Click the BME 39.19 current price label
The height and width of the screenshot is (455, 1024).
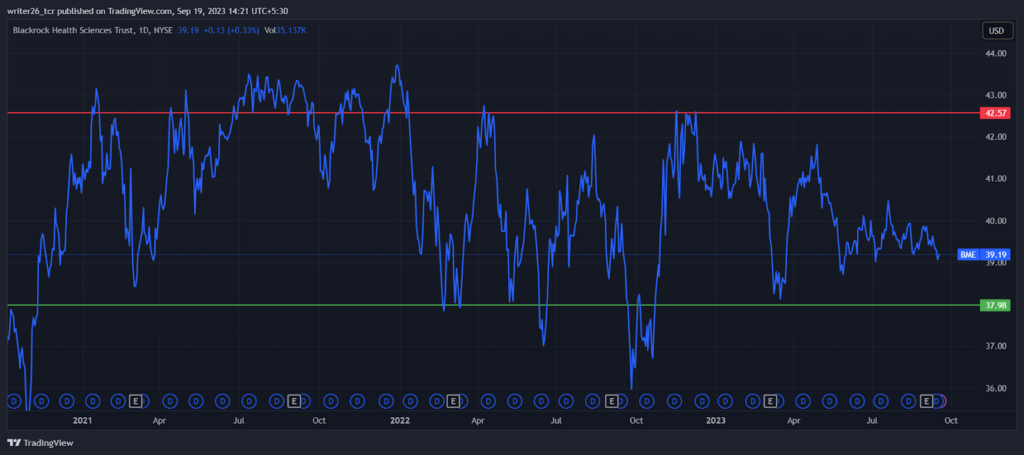pyautogui.click(x=984, y=255)
